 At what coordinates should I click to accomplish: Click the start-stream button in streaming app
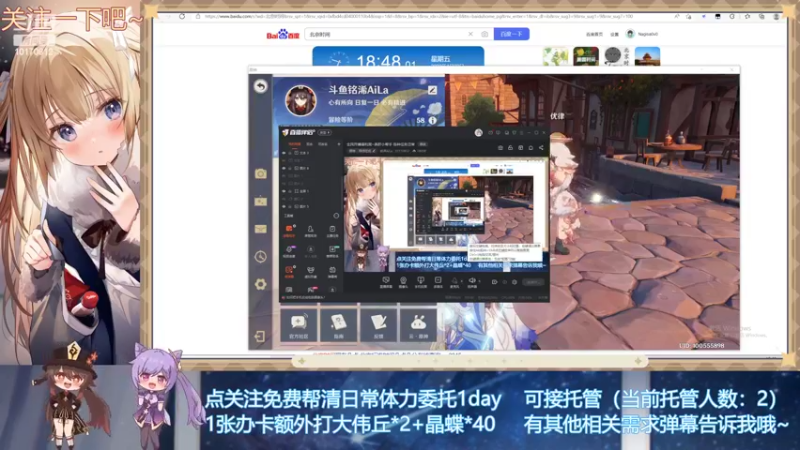click(x=533, y=282)
